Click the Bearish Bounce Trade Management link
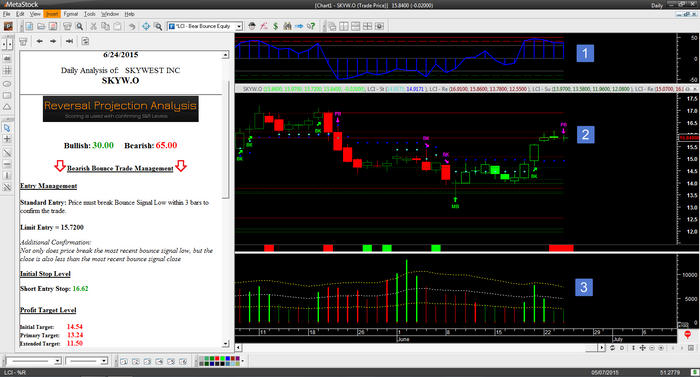Image resolution: width=700 pixels, height=377 pixels. click(120, 168)
